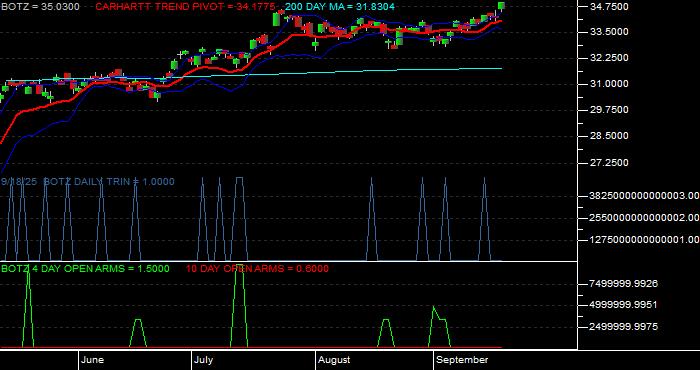Click the BOTZ DAILY TRIN = 1.0000 label
Viewport: 700px width, 370px height.
(108, 182)
